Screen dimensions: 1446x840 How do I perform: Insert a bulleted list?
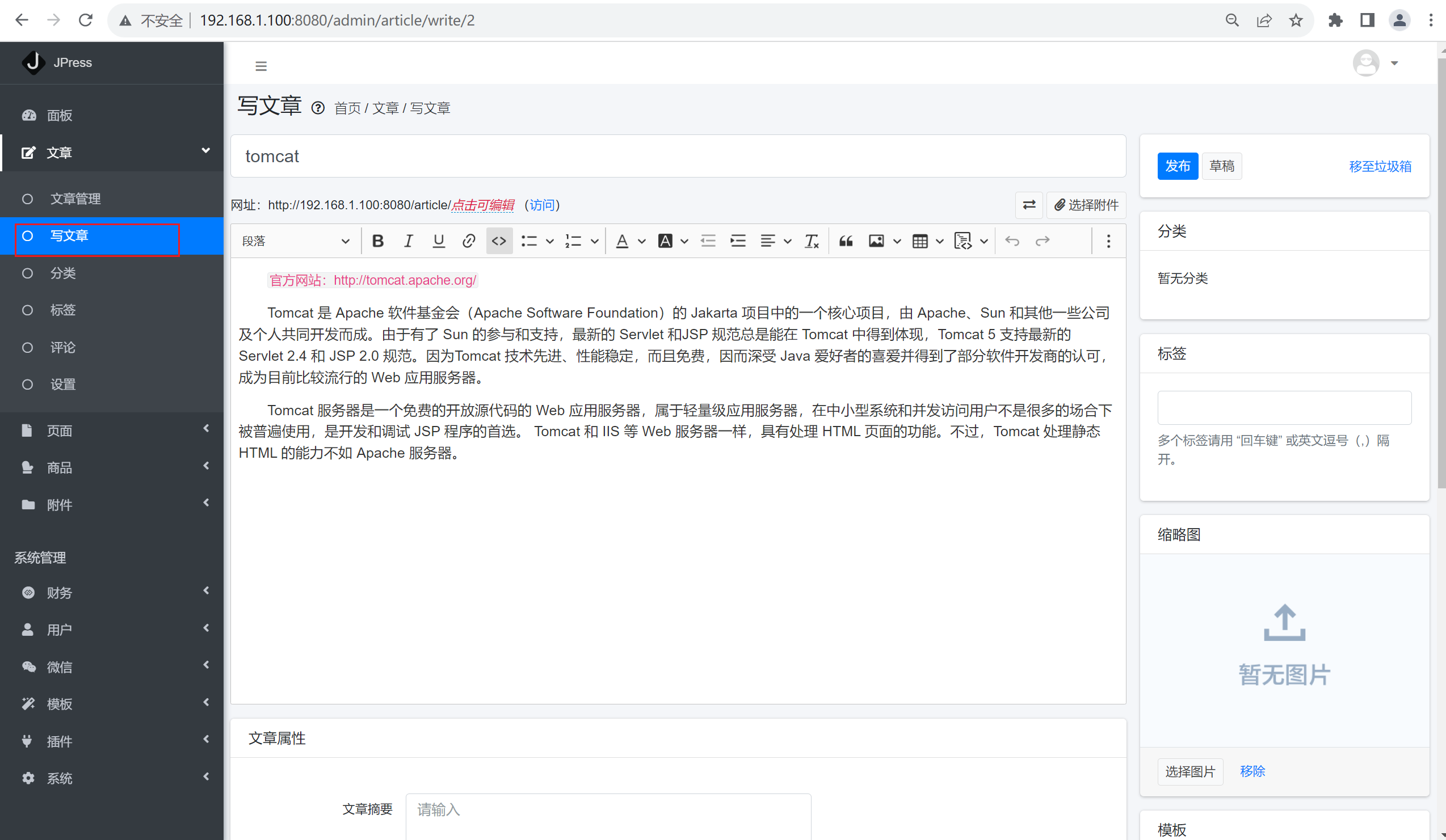529,242
